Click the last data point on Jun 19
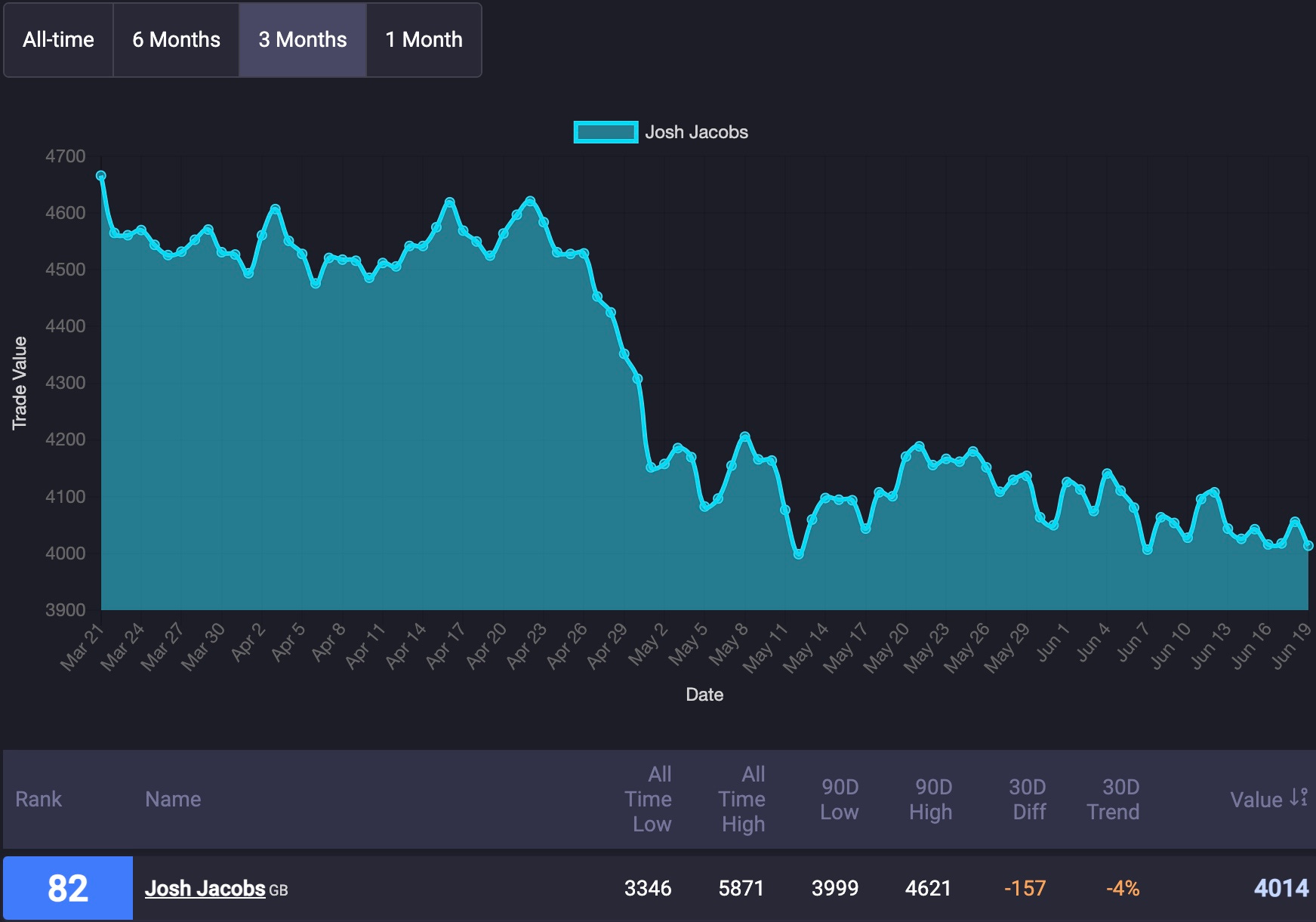 point(1308,545)
